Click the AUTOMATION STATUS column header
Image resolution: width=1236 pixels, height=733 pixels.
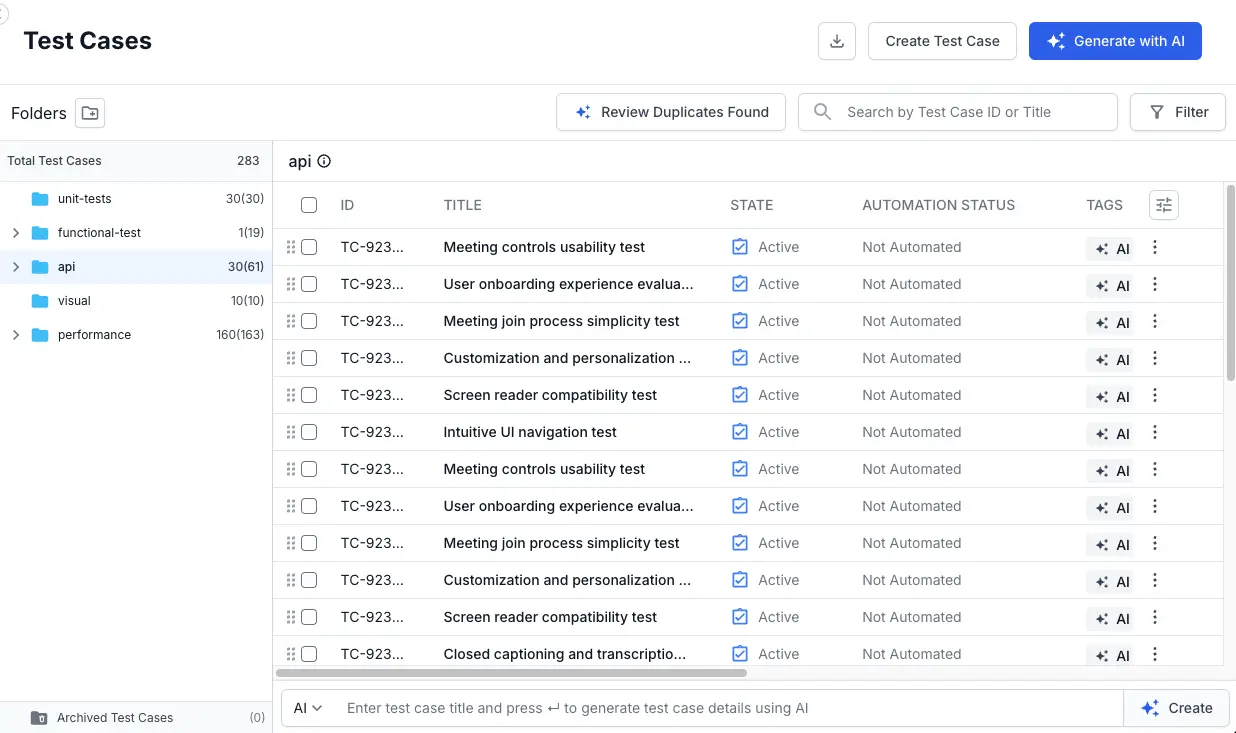click(x=939, y=205)
